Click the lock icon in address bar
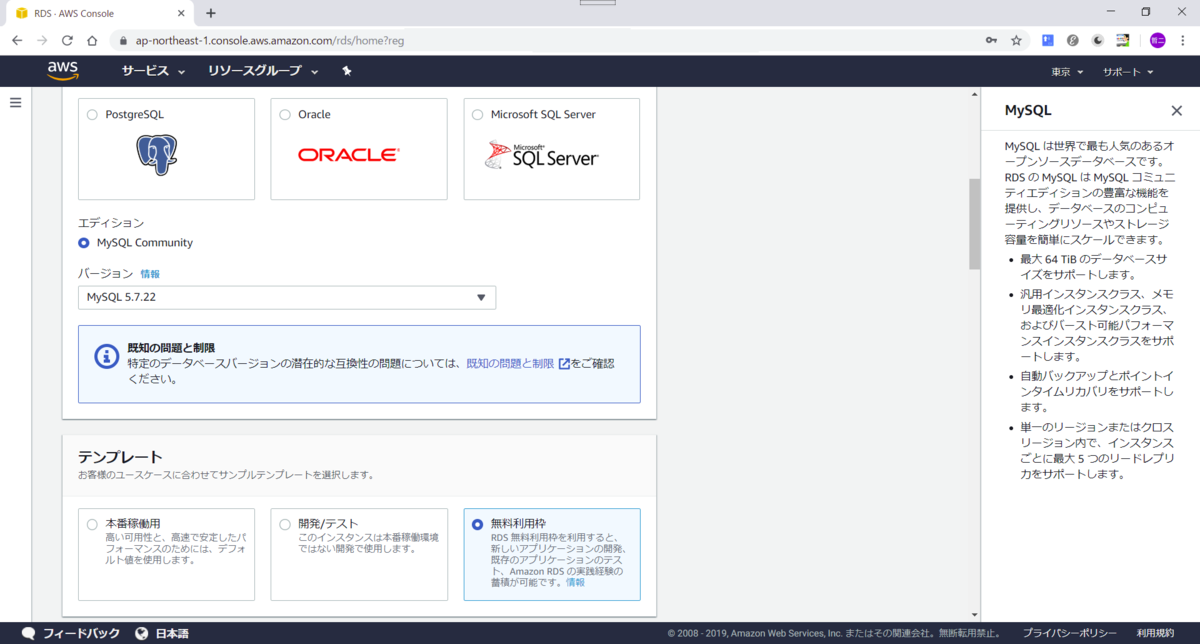 click(123, 41)
